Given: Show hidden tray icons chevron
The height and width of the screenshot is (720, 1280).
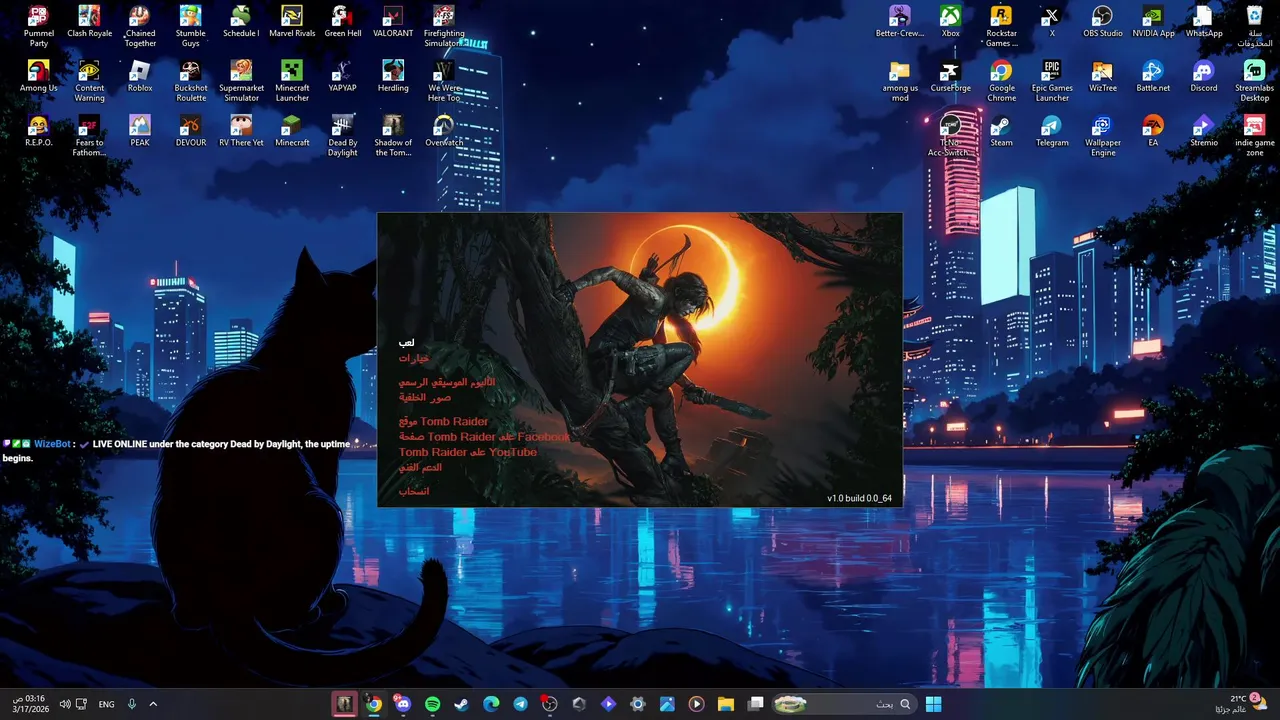Looking at the screenshot, I should click(x=153, y=704).
